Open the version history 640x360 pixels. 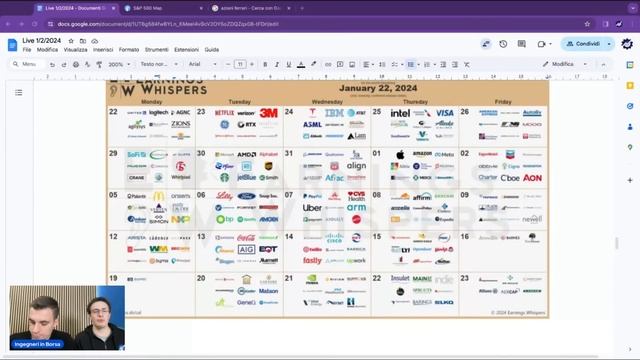pos(503,44)
